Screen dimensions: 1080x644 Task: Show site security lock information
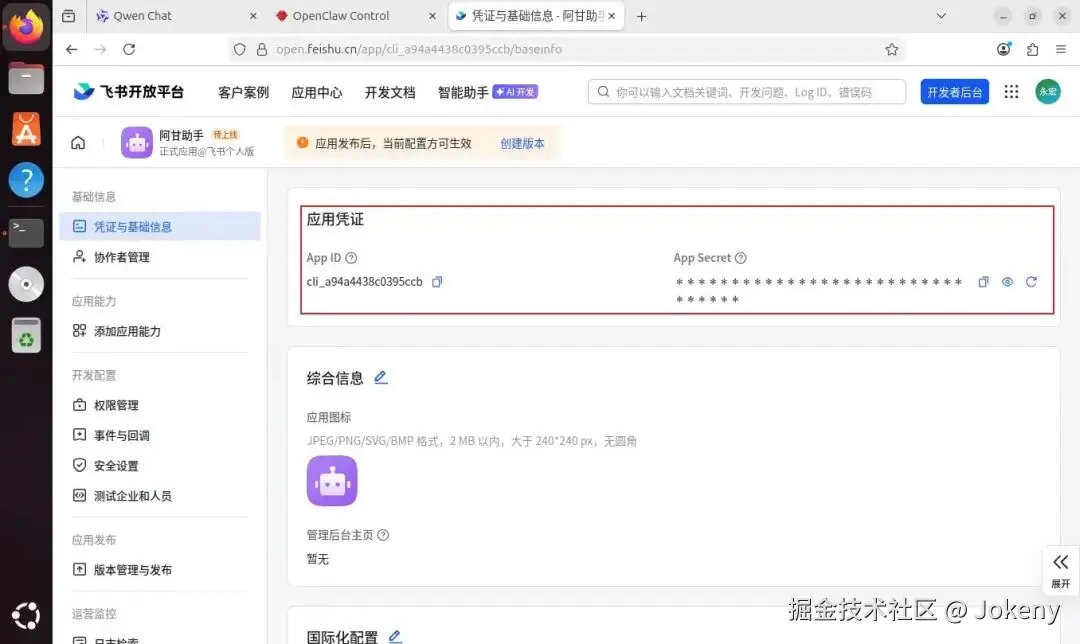point(262,50)
